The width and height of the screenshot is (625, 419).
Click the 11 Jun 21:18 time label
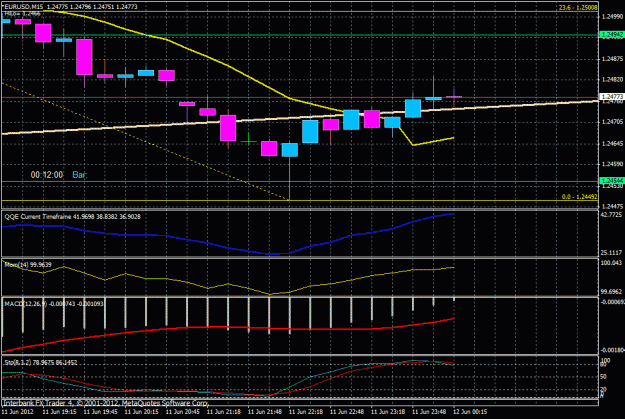coord(224,411)
